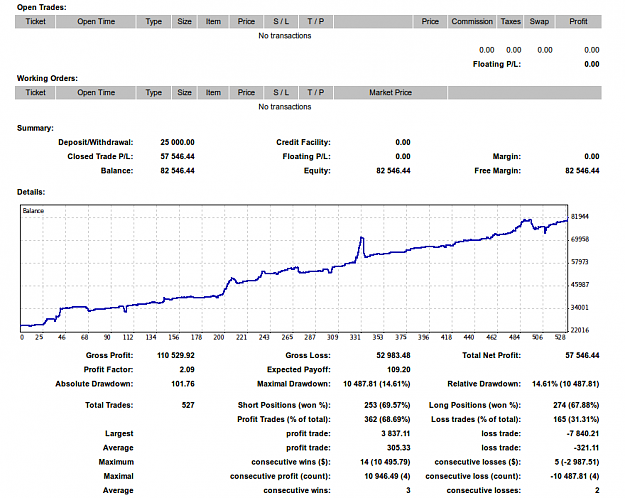The height and width of the screenshot is (498, 625).
Task: Select the Summary section heading
Action: point(35,128)
